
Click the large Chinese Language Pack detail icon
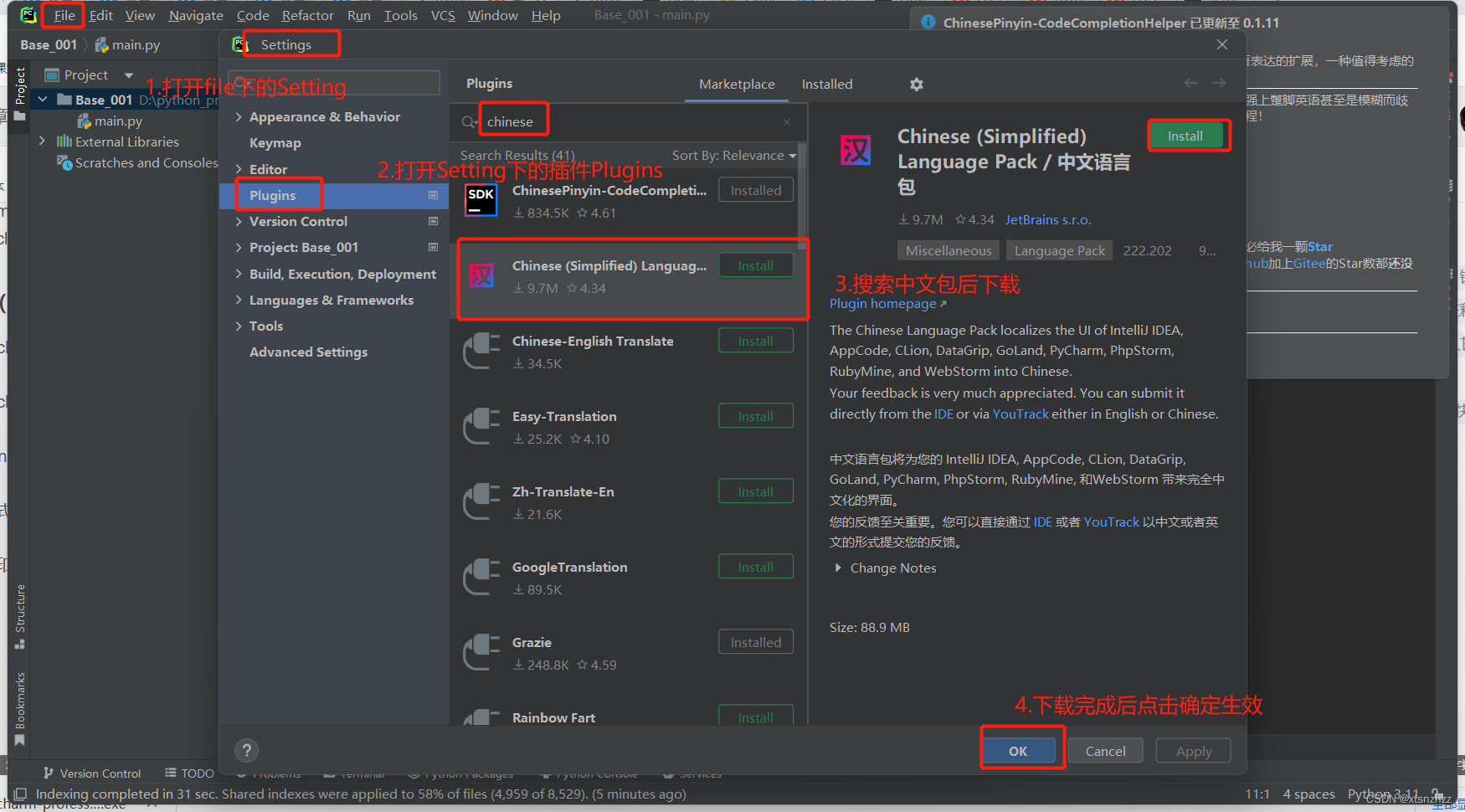tap(855, 150)
